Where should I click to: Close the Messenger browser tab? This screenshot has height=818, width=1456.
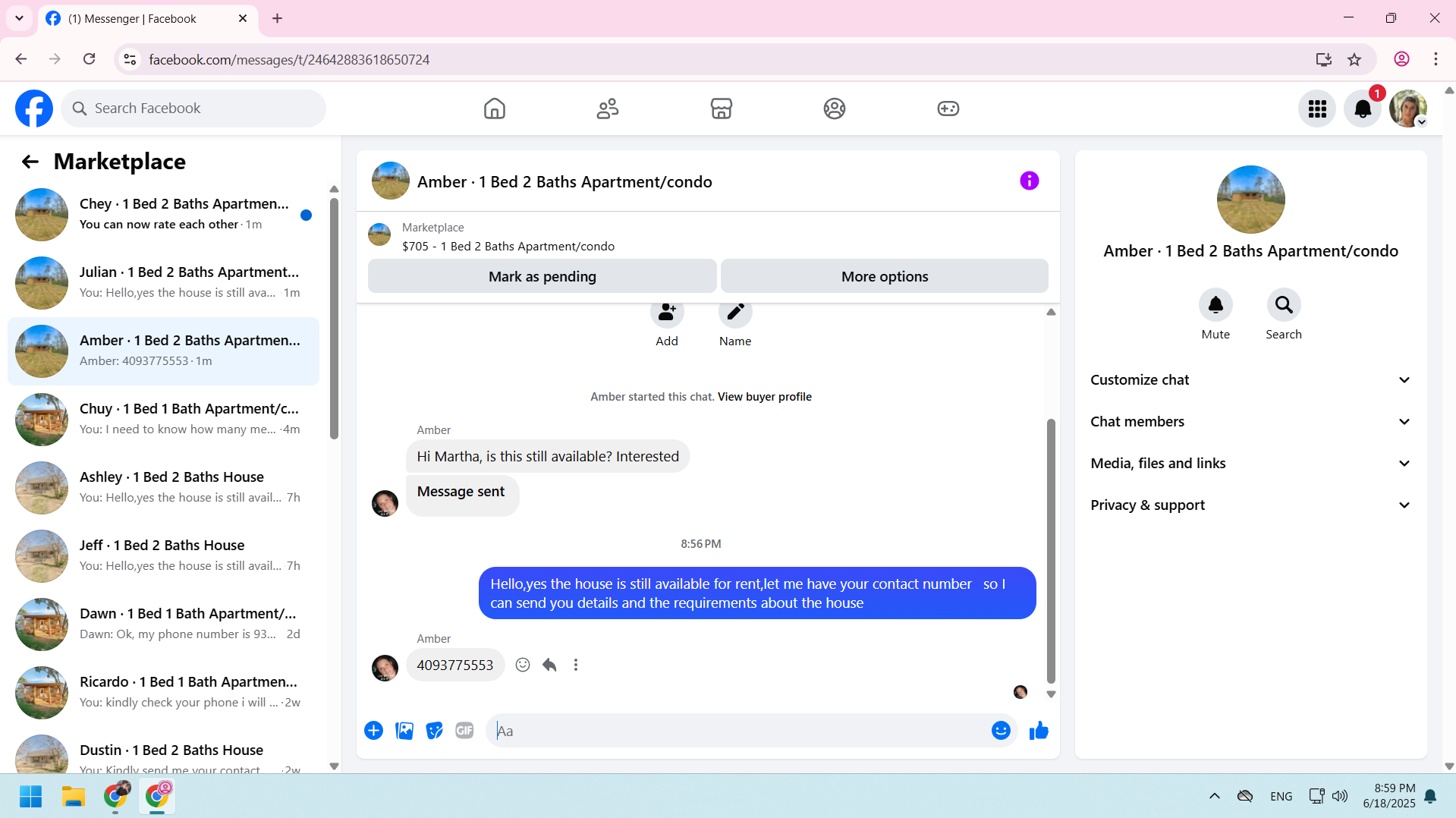pyautogui.click(x=243, y=18)
